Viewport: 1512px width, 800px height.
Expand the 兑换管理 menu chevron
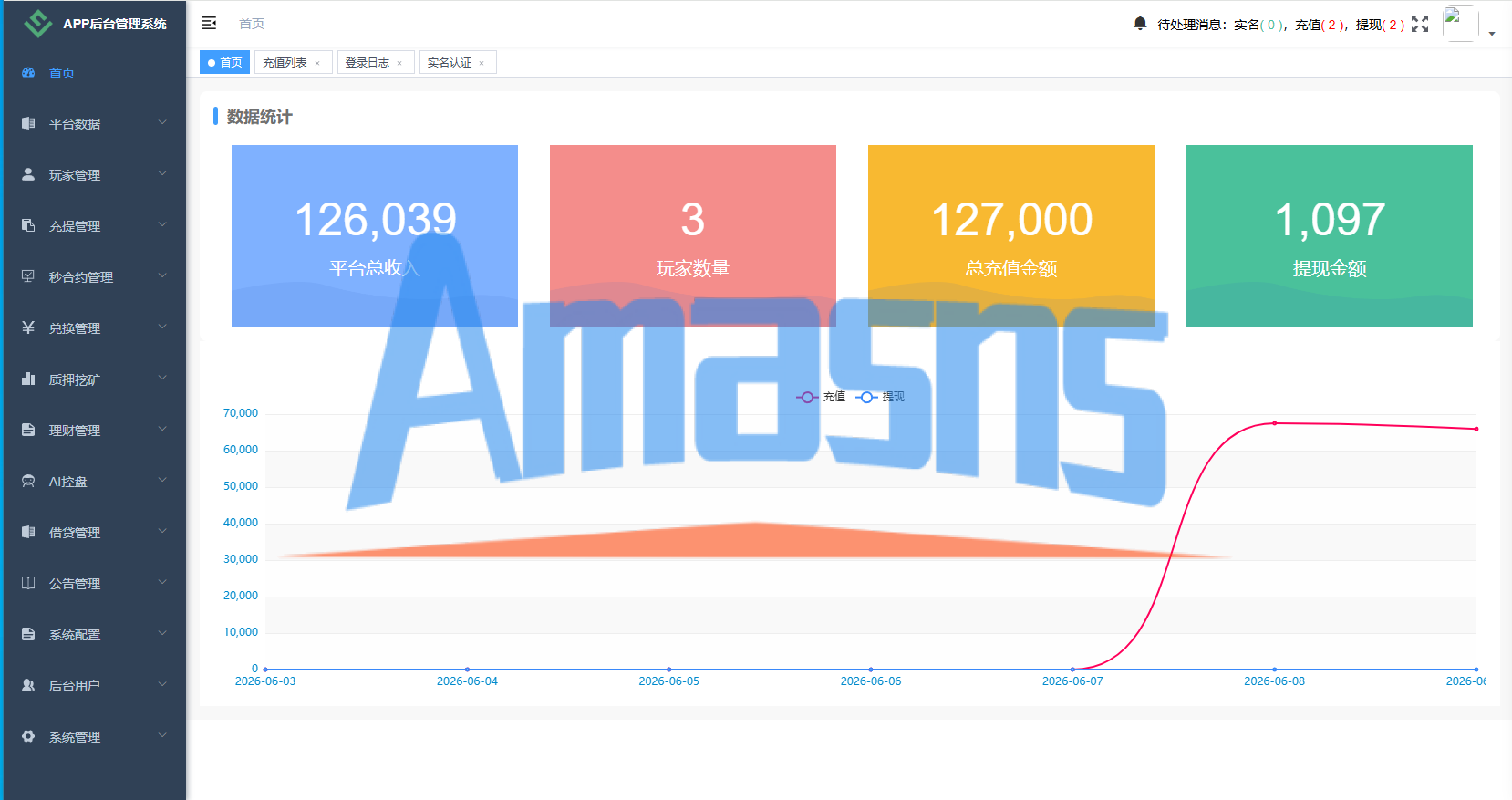pyautogui.click(x=162, y=327)
